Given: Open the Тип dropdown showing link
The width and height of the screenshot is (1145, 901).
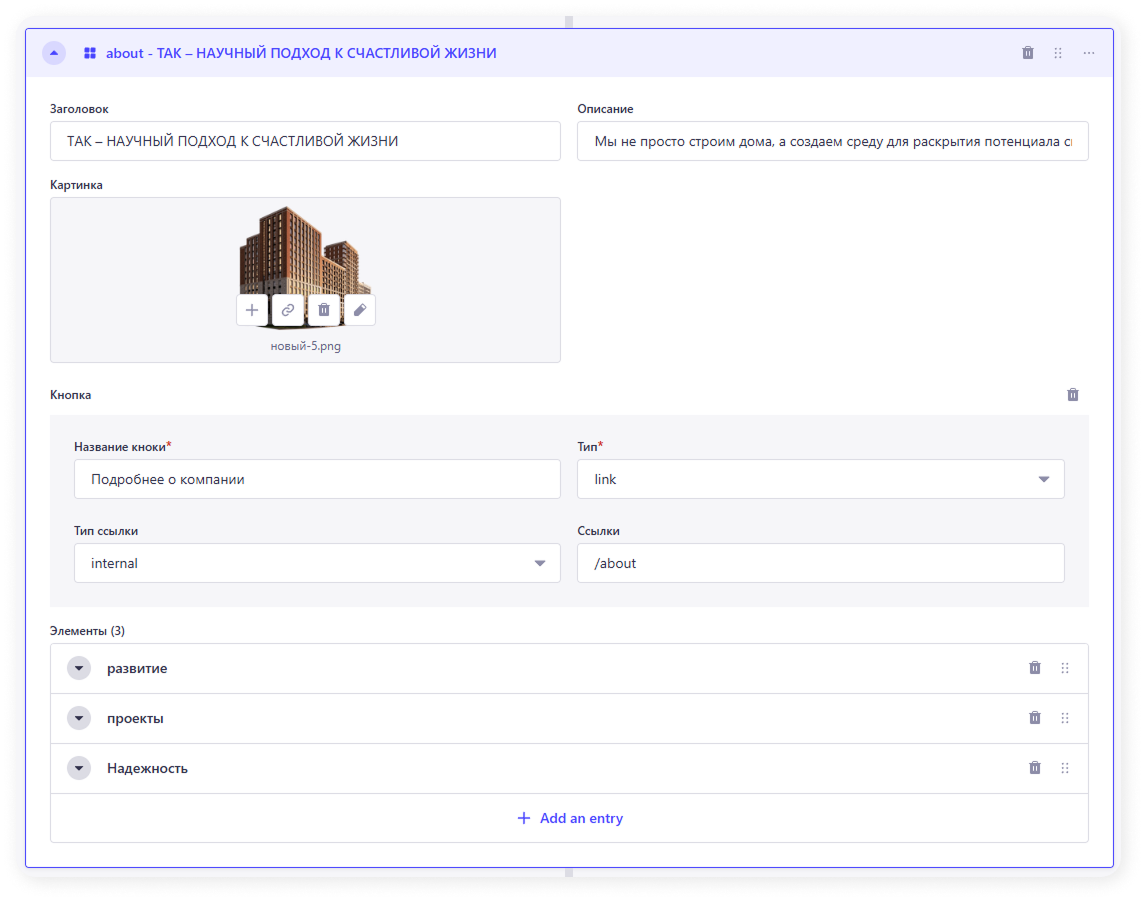Looking at the screenshot, I should [820, 479].
